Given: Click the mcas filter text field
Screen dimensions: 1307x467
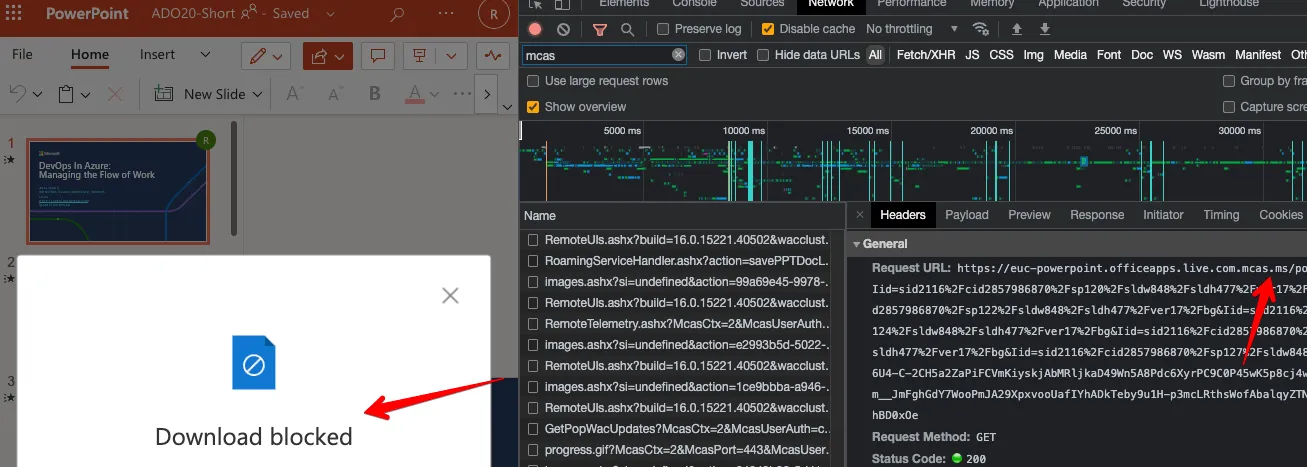Looking at the screenshot, I should pos(595,55).
